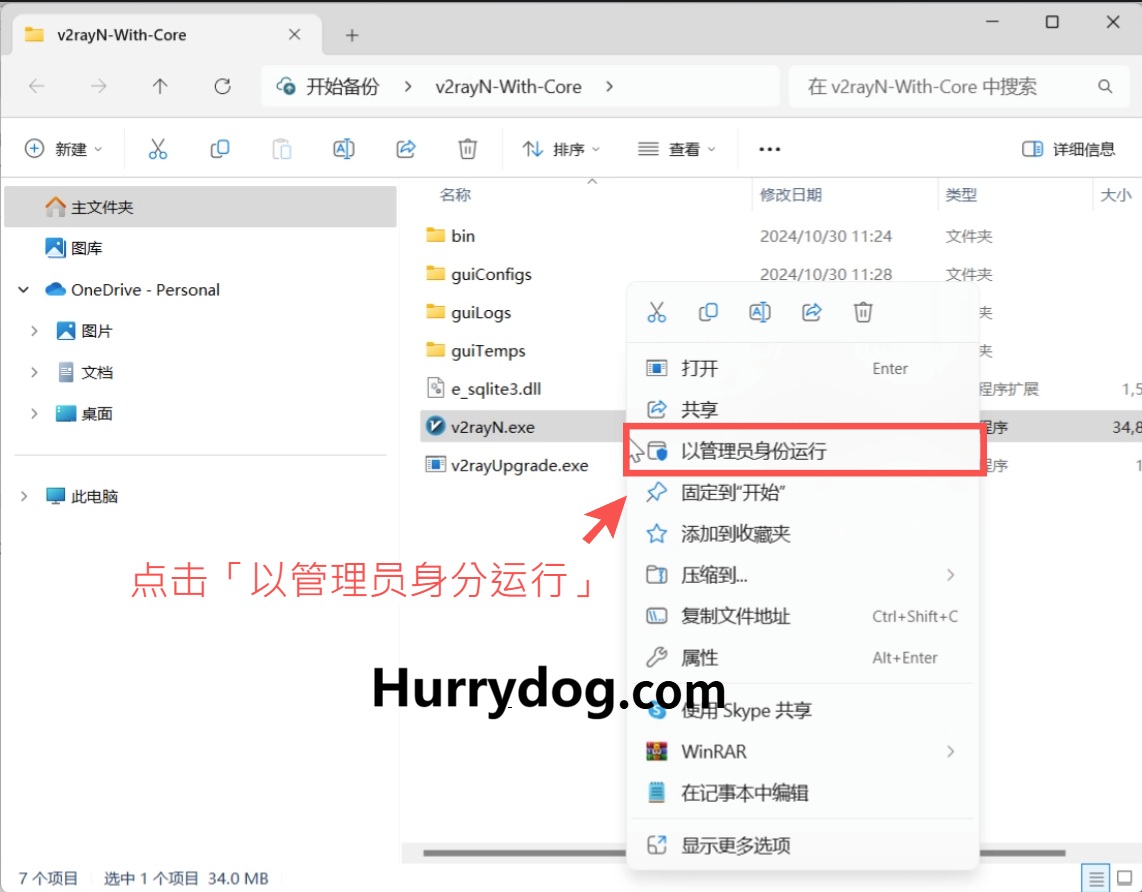This screenshot has width=1142, height=892.
Task: Click the cut icon in the context menu
Action: [656, 312]
